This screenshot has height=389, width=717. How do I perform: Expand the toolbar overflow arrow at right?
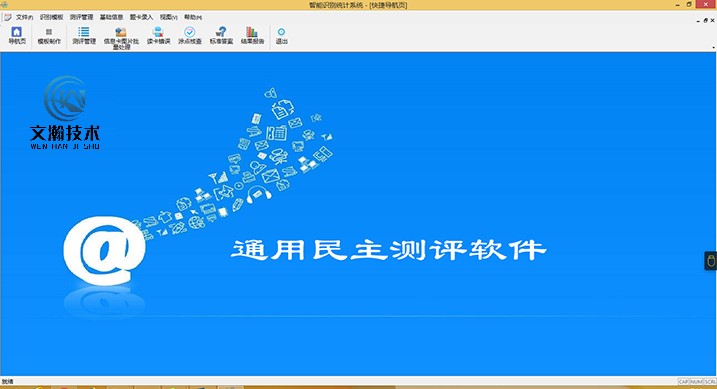(713, 48)
